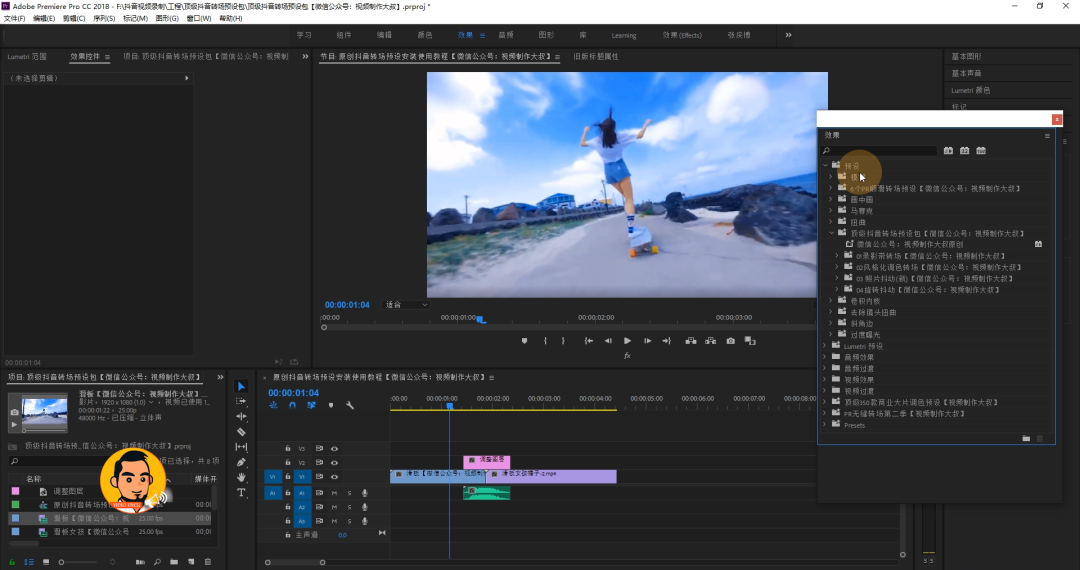Step back one frame
Screen dimensions: 1080x570
tap(608, 341)
